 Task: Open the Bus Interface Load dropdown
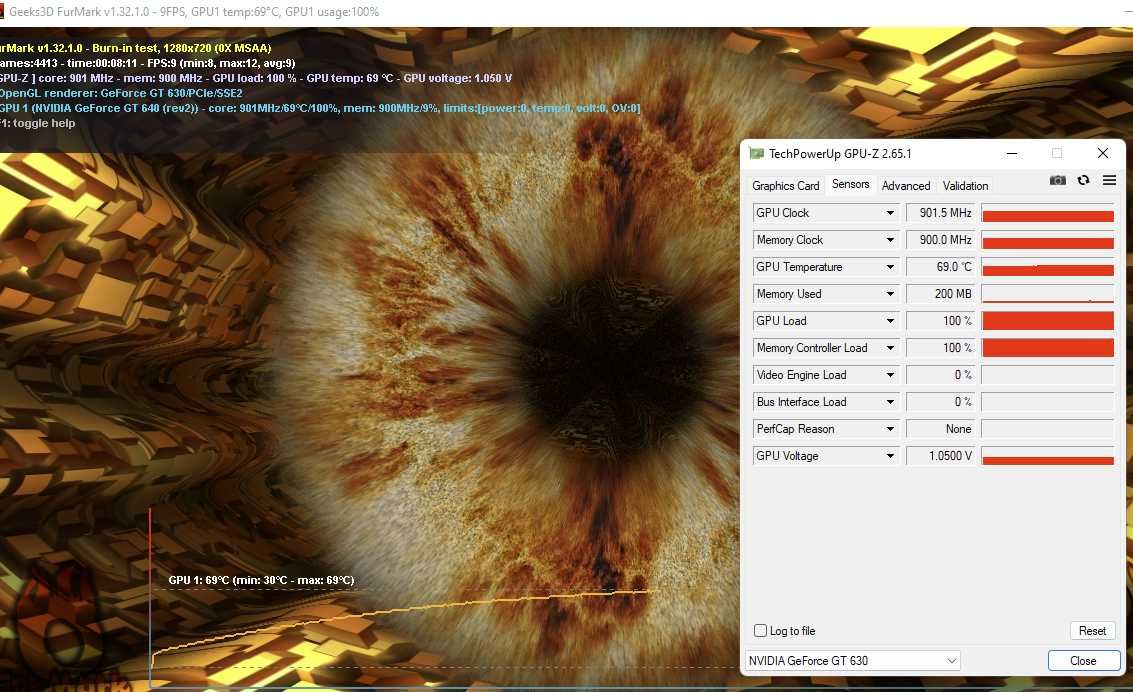point(890,402)
